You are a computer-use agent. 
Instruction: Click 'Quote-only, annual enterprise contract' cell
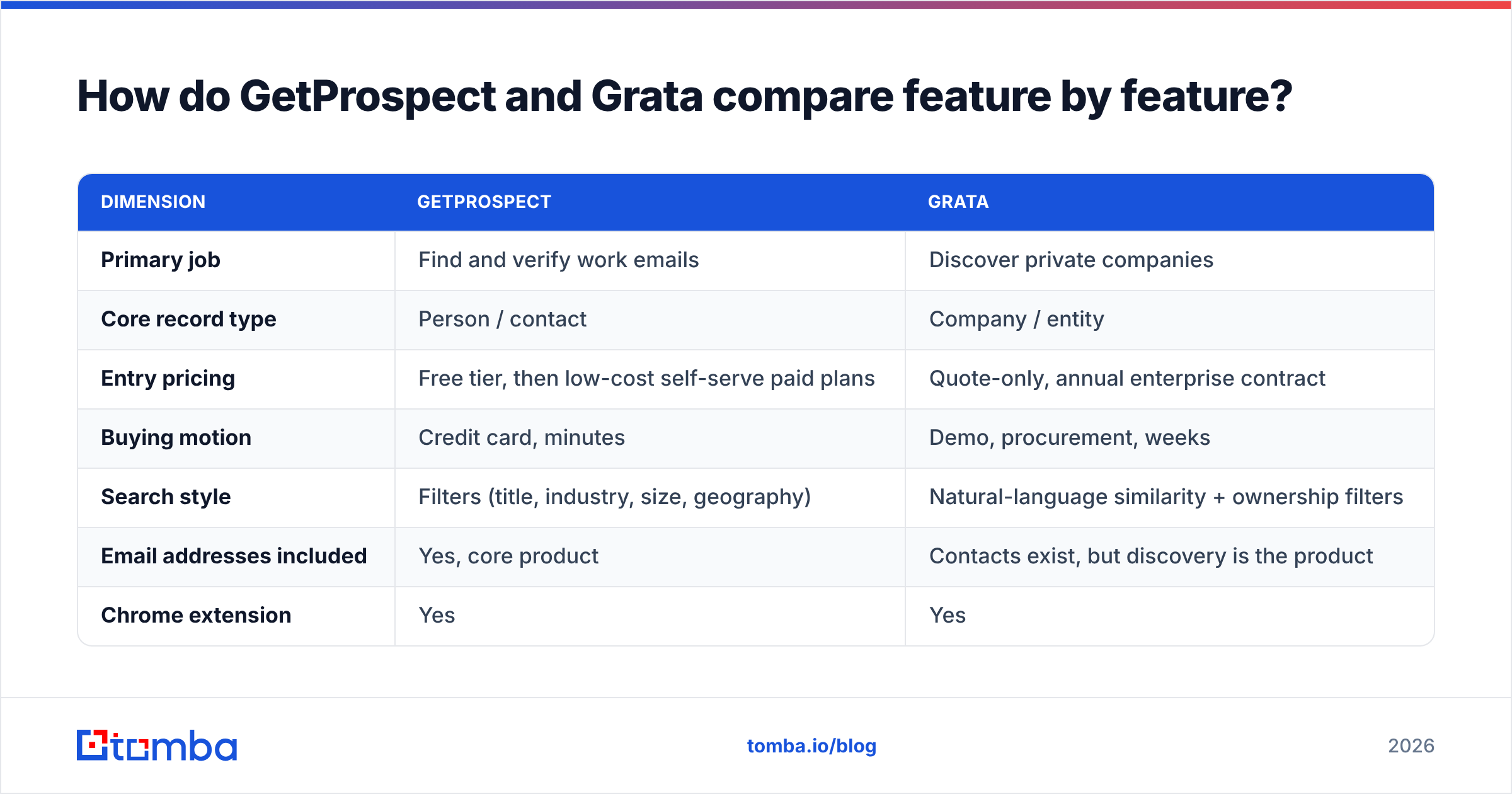(1127, 379)
